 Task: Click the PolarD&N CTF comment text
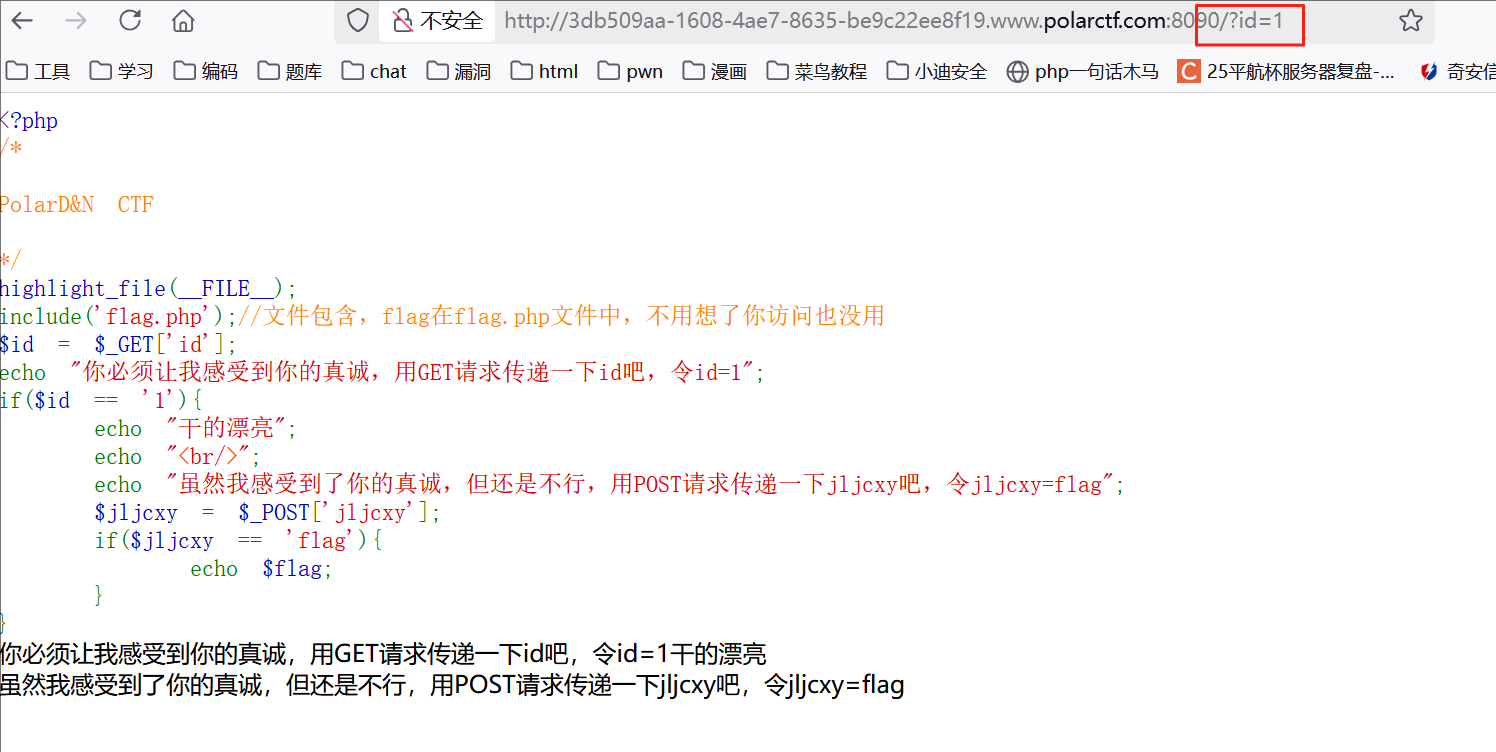point(77,205)
